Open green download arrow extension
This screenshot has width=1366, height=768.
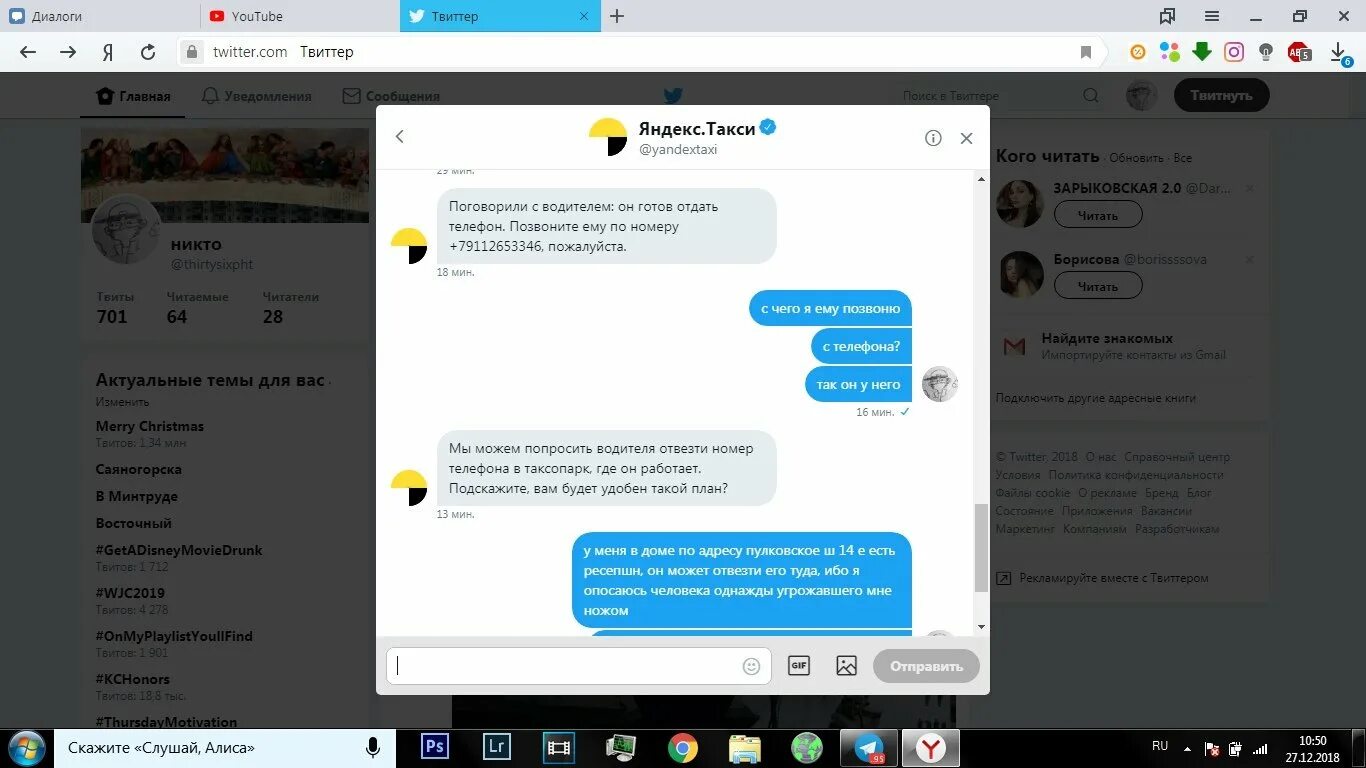[1202, 52]
